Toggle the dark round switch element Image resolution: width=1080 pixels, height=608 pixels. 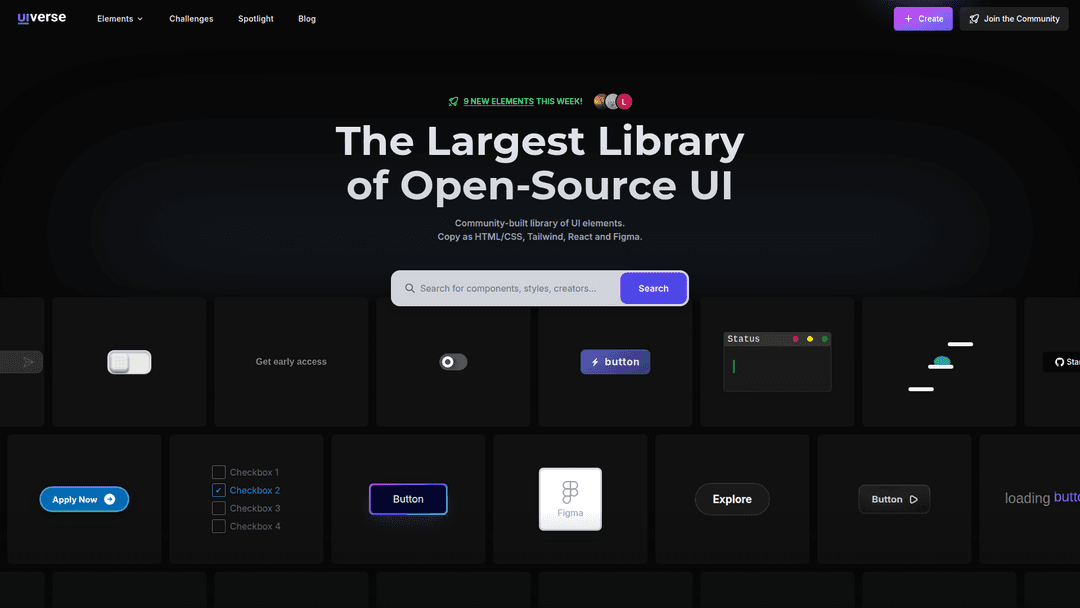click(453, 362)
